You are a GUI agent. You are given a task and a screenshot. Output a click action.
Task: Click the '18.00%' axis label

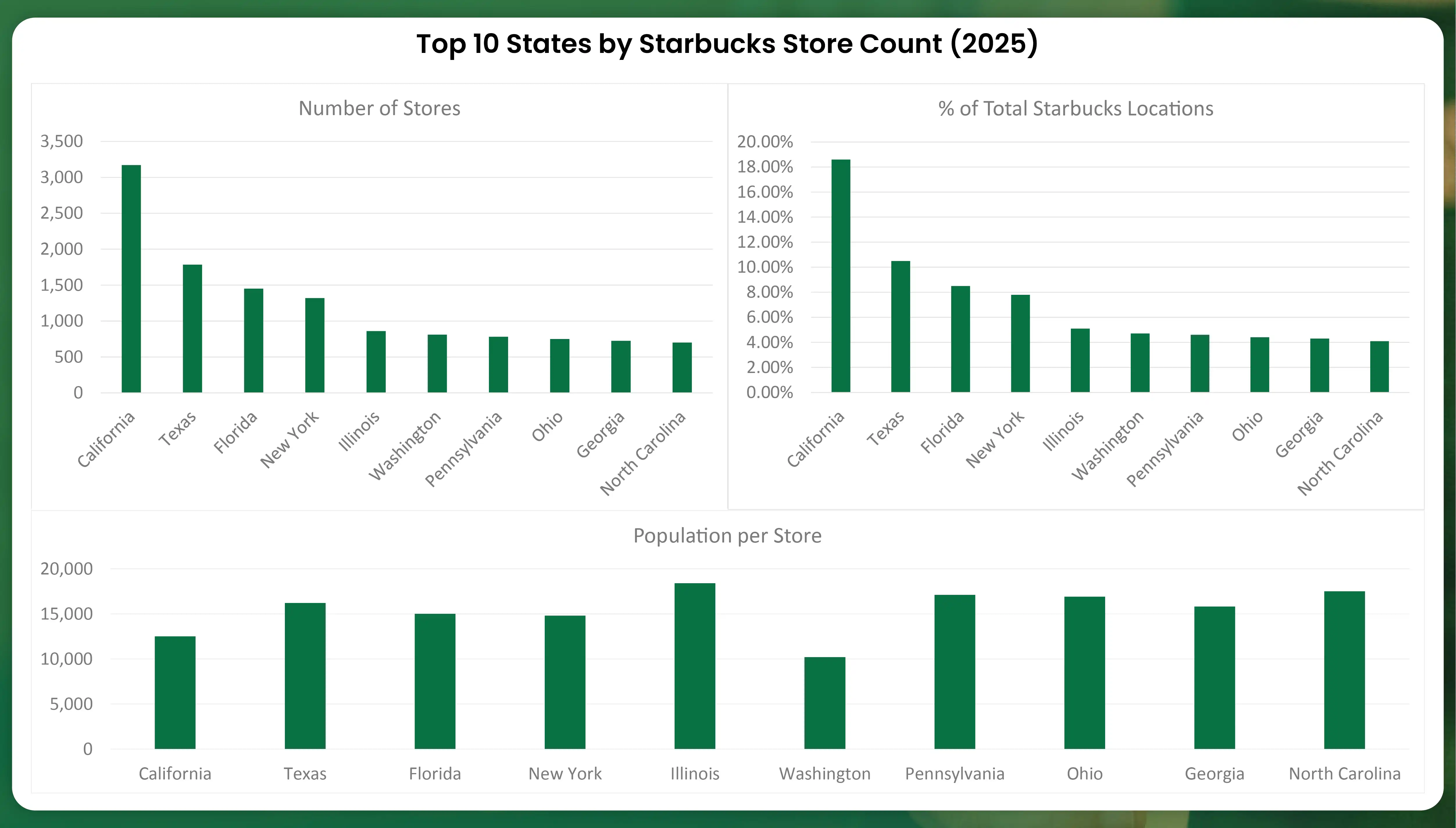(x=765, y=167)
